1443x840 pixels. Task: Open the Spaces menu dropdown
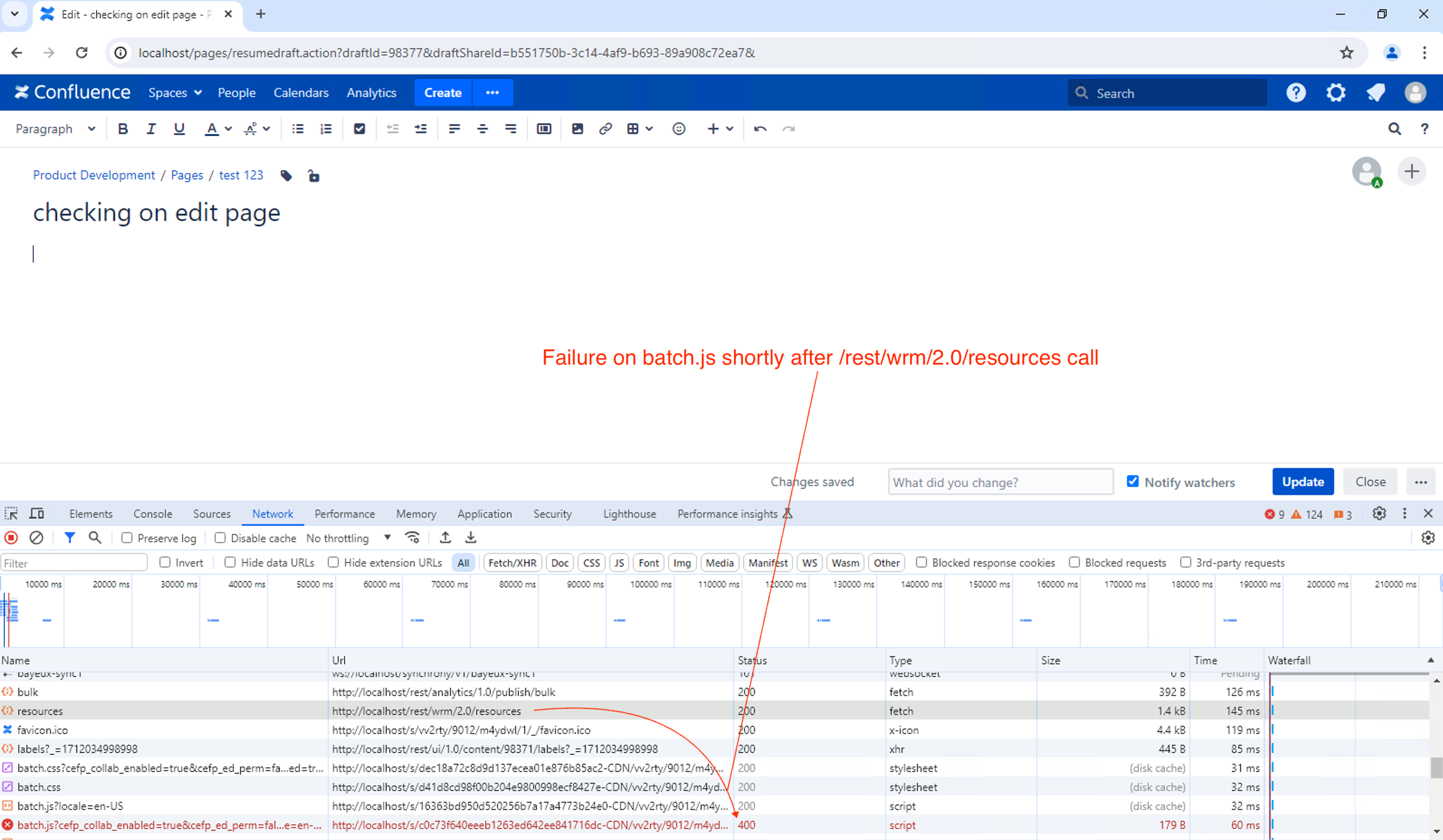[175, 93]
